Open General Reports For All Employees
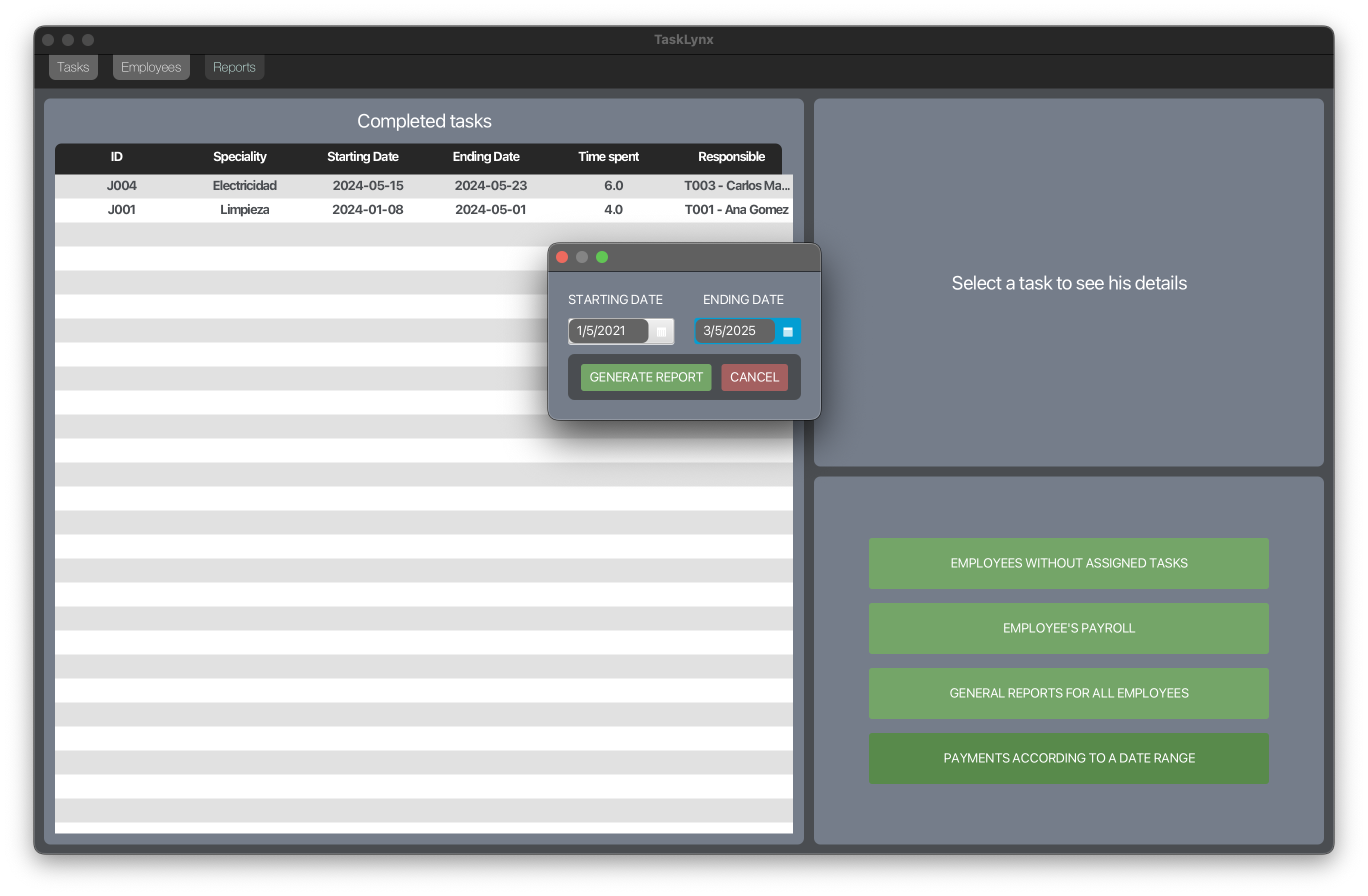The height and width of the screenshot is (896, 1368). click(1068, 693)
